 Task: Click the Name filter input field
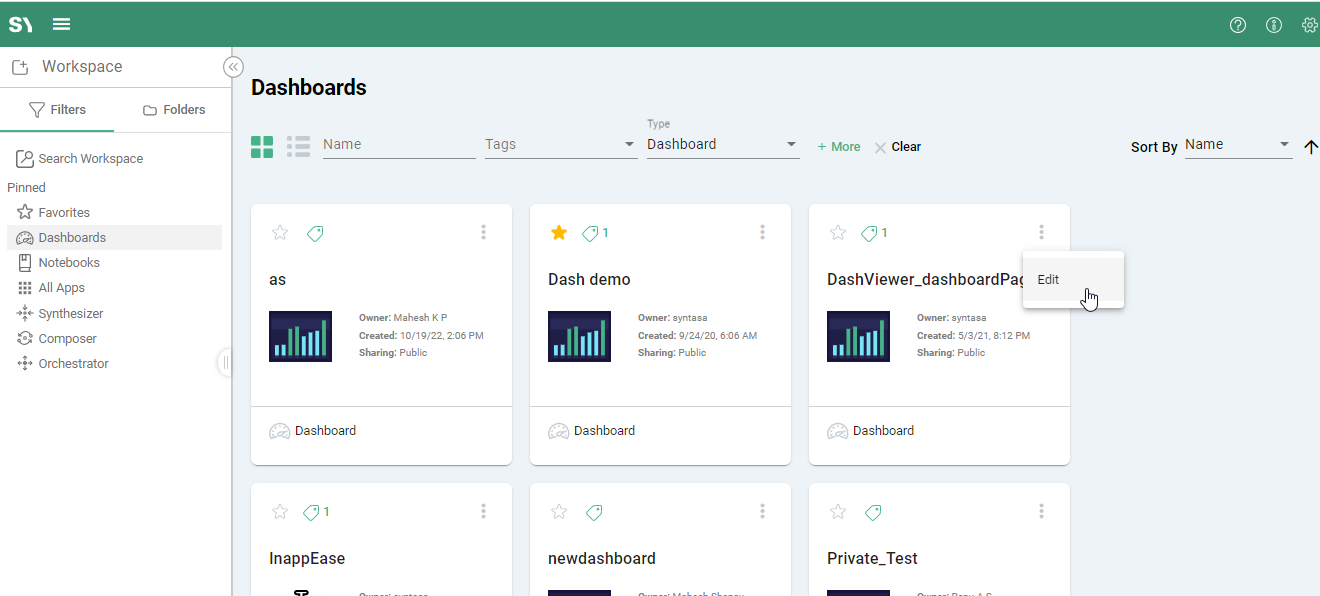tap(398, 145)
